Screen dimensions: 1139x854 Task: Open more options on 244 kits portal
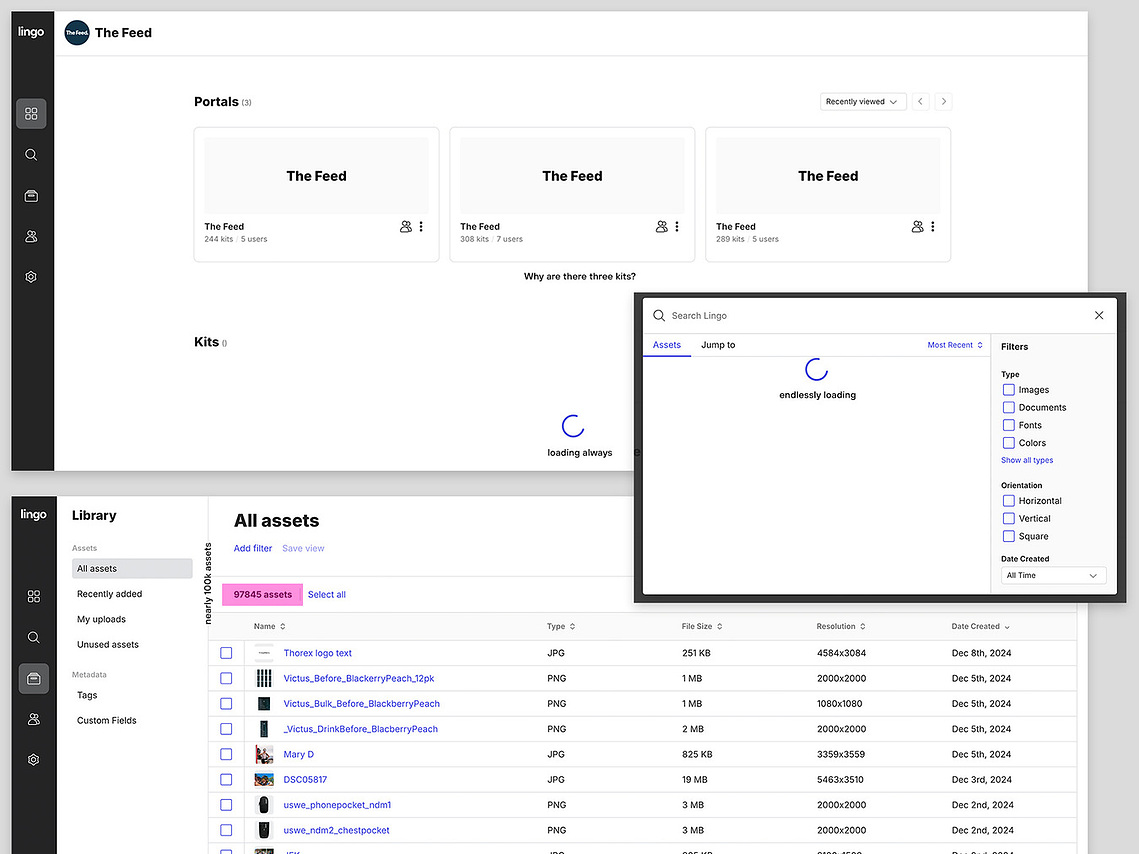421,227
